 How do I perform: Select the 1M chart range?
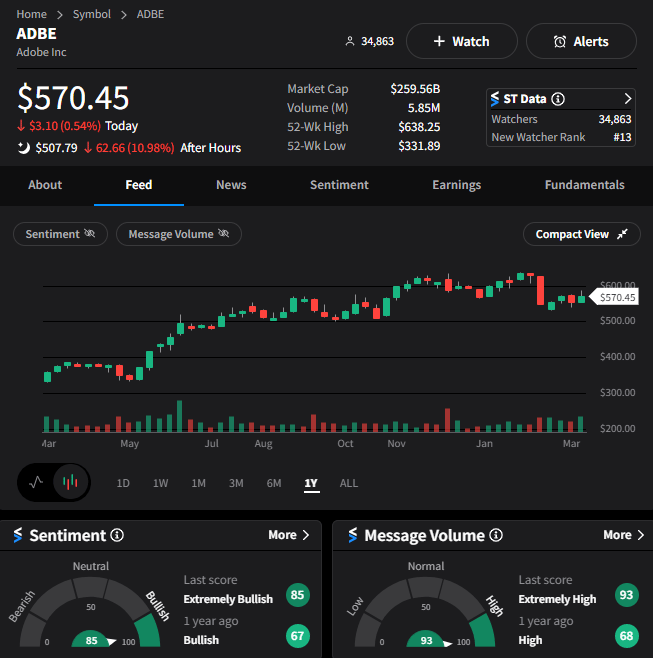(x=199, y=483)
